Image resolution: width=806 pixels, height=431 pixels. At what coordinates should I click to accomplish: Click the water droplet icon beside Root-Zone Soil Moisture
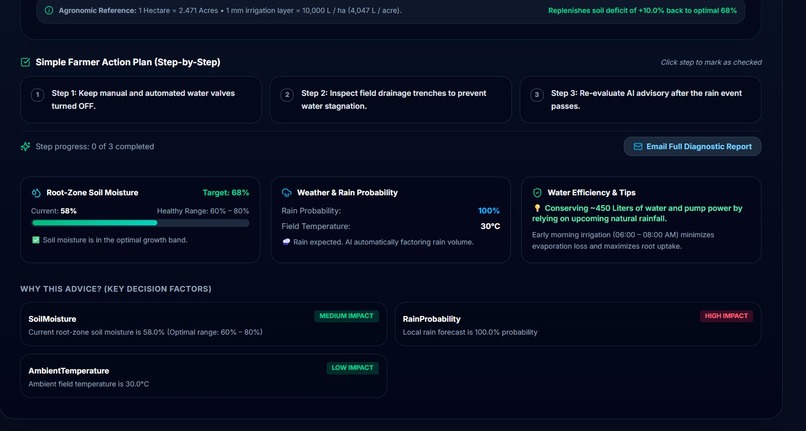pyautogui.click(x=36, y=193)
